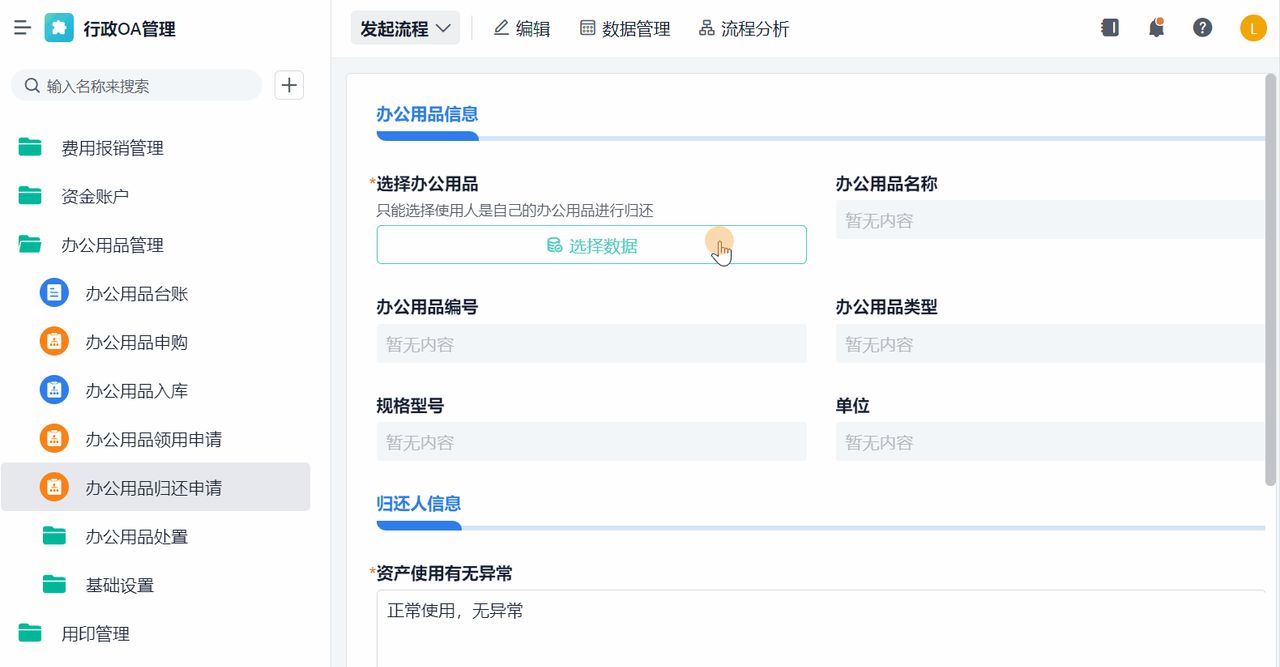The width and height of the screenshot is (1280, 667).
Task: Open the 用印管理 folder
Action: pos(93,633)
